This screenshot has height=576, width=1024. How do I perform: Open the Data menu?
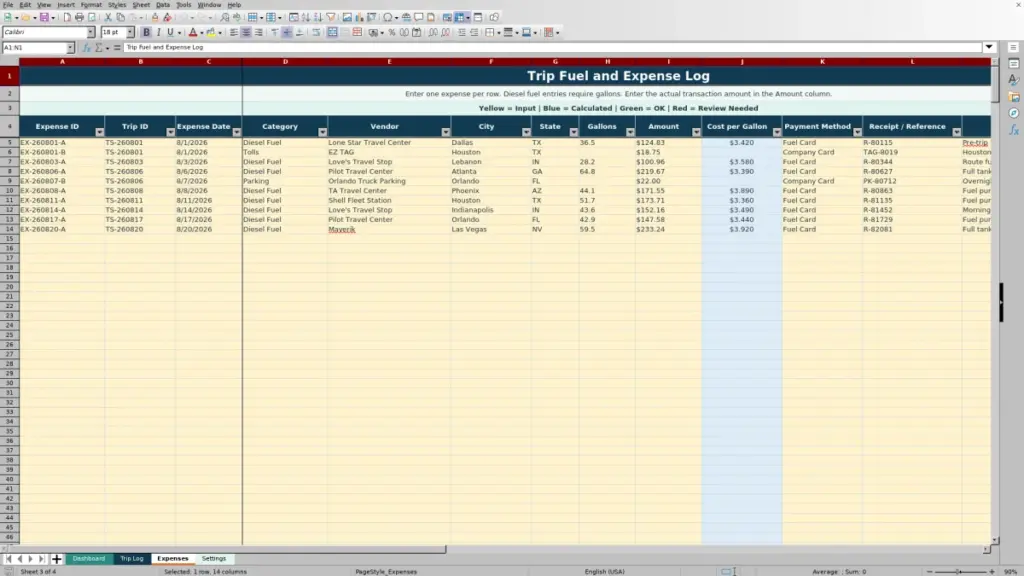(x=163, y=5)
